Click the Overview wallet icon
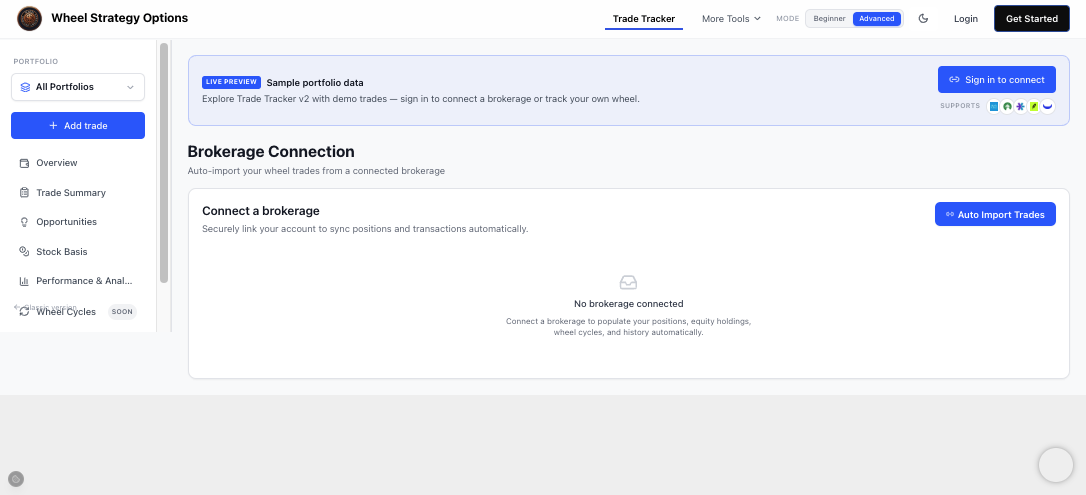Viewport: 1086px width, 495px height. [x=24, y=163]
